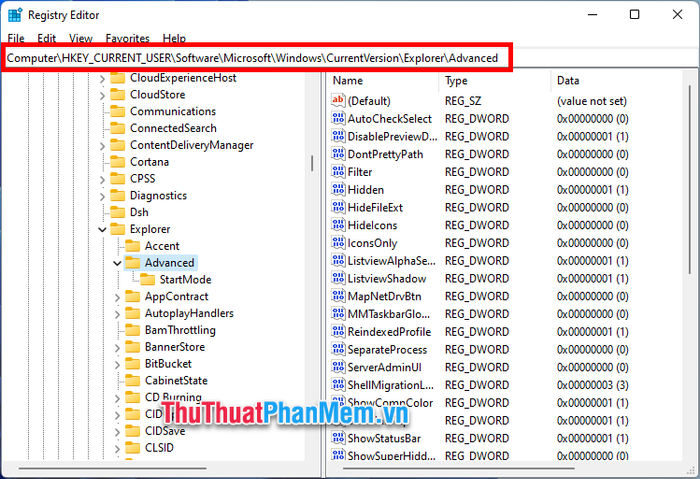Open the View menu
The height and width of the screenshot is (479, 700).
pyautogui.click(x=81, y=38)
